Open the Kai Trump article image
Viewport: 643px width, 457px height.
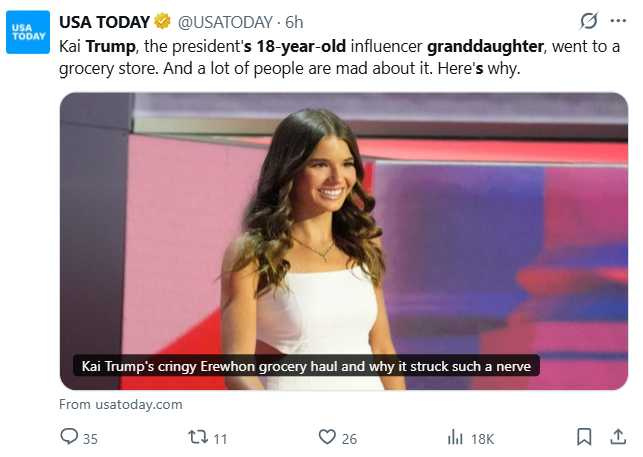tap(343, 220)
